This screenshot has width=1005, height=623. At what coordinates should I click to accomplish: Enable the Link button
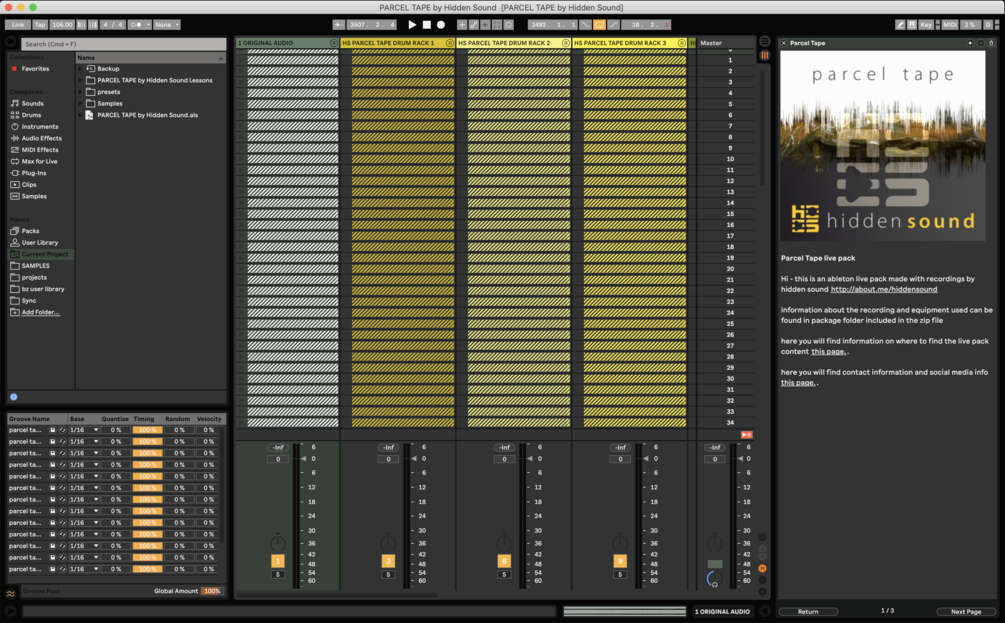[x=18, y=24]
